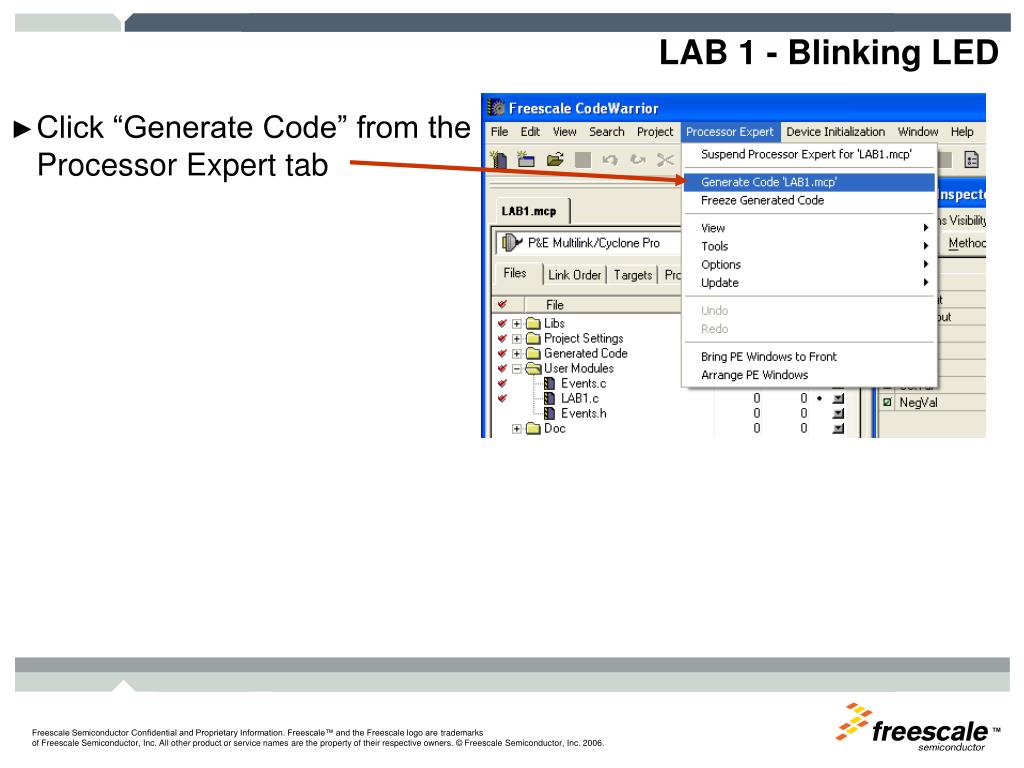Open the Device Initialization menu
This screenshot has height=768, width=1024.
835,132
